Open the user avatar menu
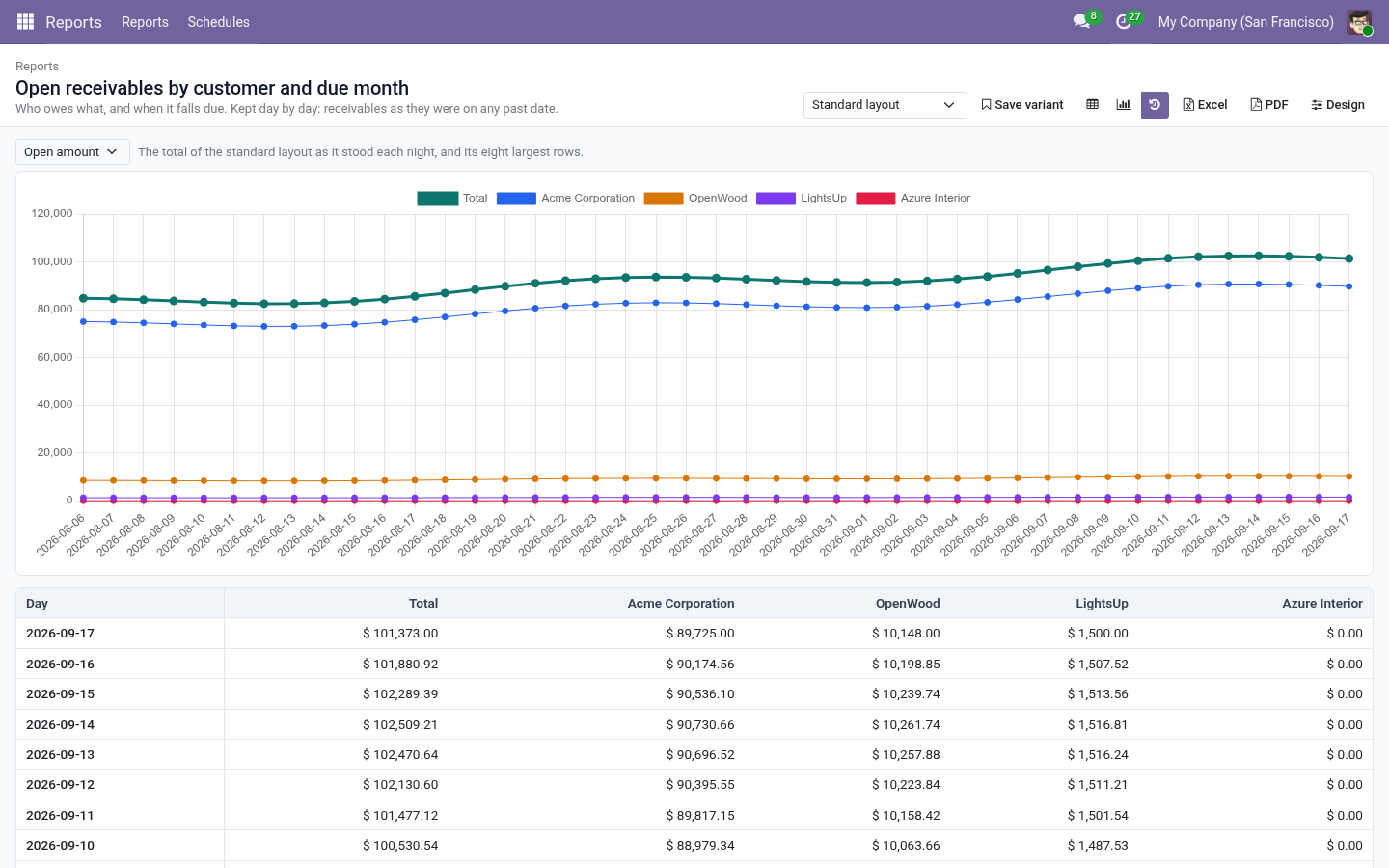The image size is (1389, 868). (1359, 21)
